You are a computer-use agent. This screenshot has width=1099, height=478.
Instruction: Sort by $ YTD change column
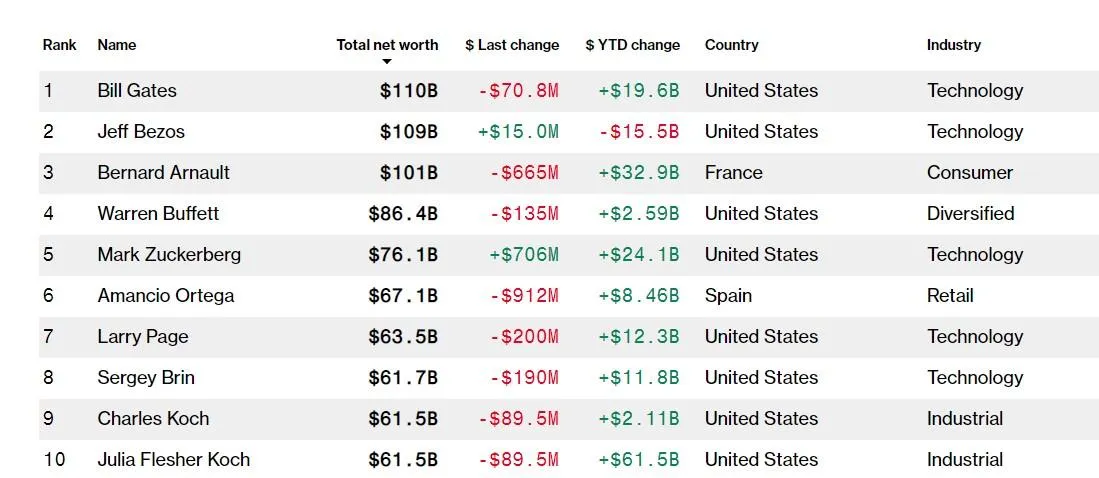click(632, 45)
